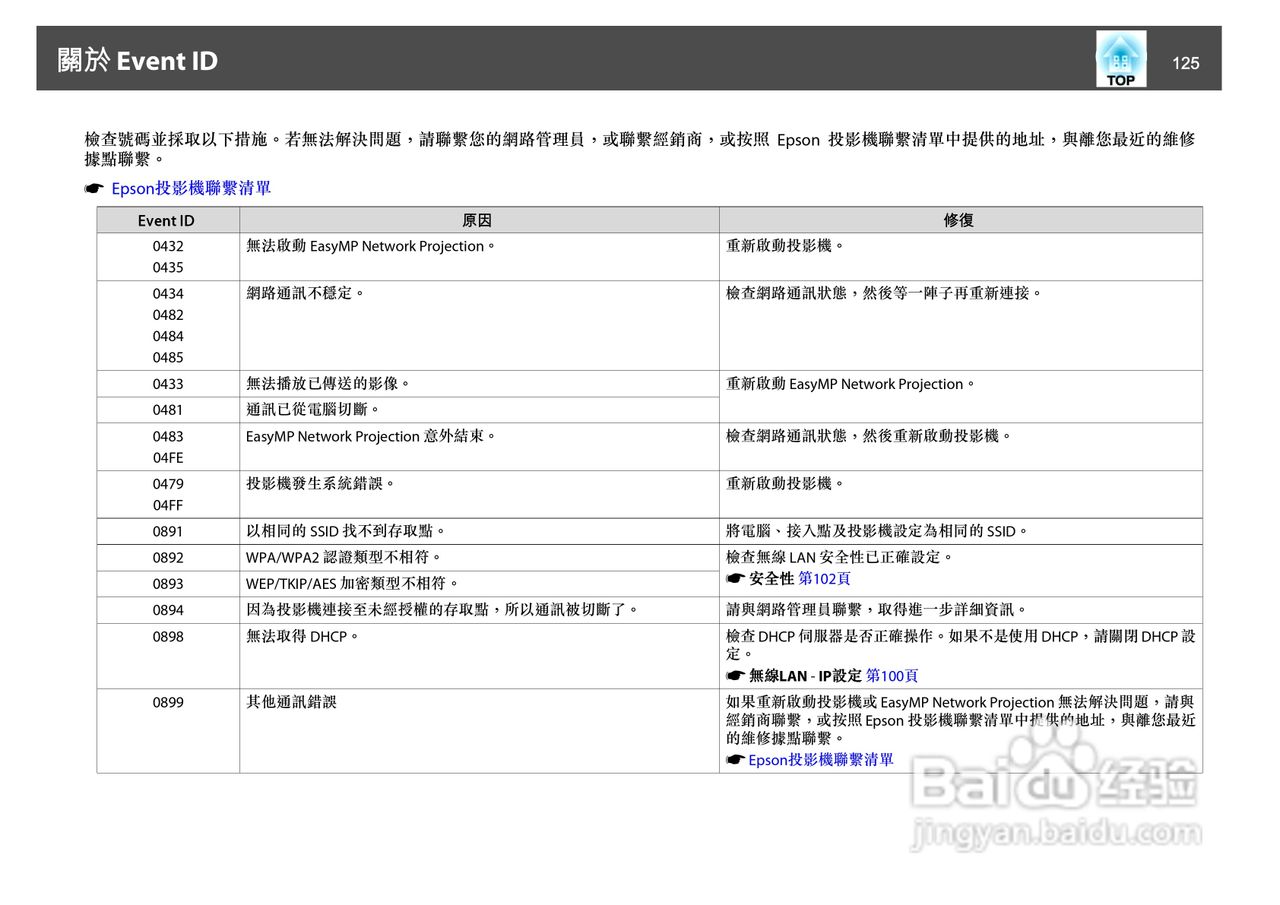This screenshot has width=1280, height=905.
Task: Click the 0891 SSID error row
Action: pyautogui.click(x=400, y=531)
